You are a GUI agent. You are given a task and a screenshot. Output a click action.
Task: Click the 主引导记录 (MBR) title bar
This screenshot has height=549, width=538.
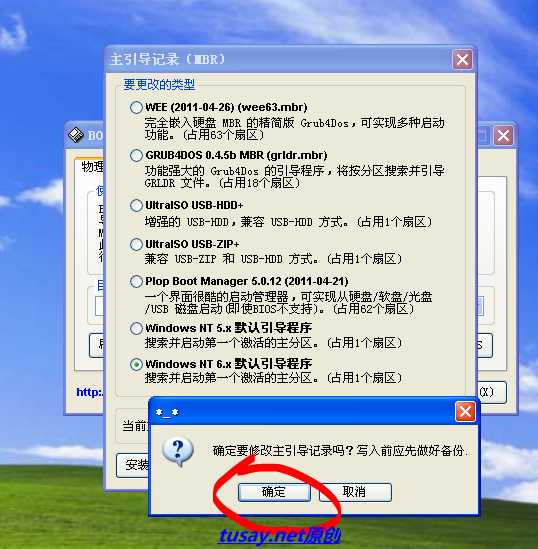tap(278, 59)
